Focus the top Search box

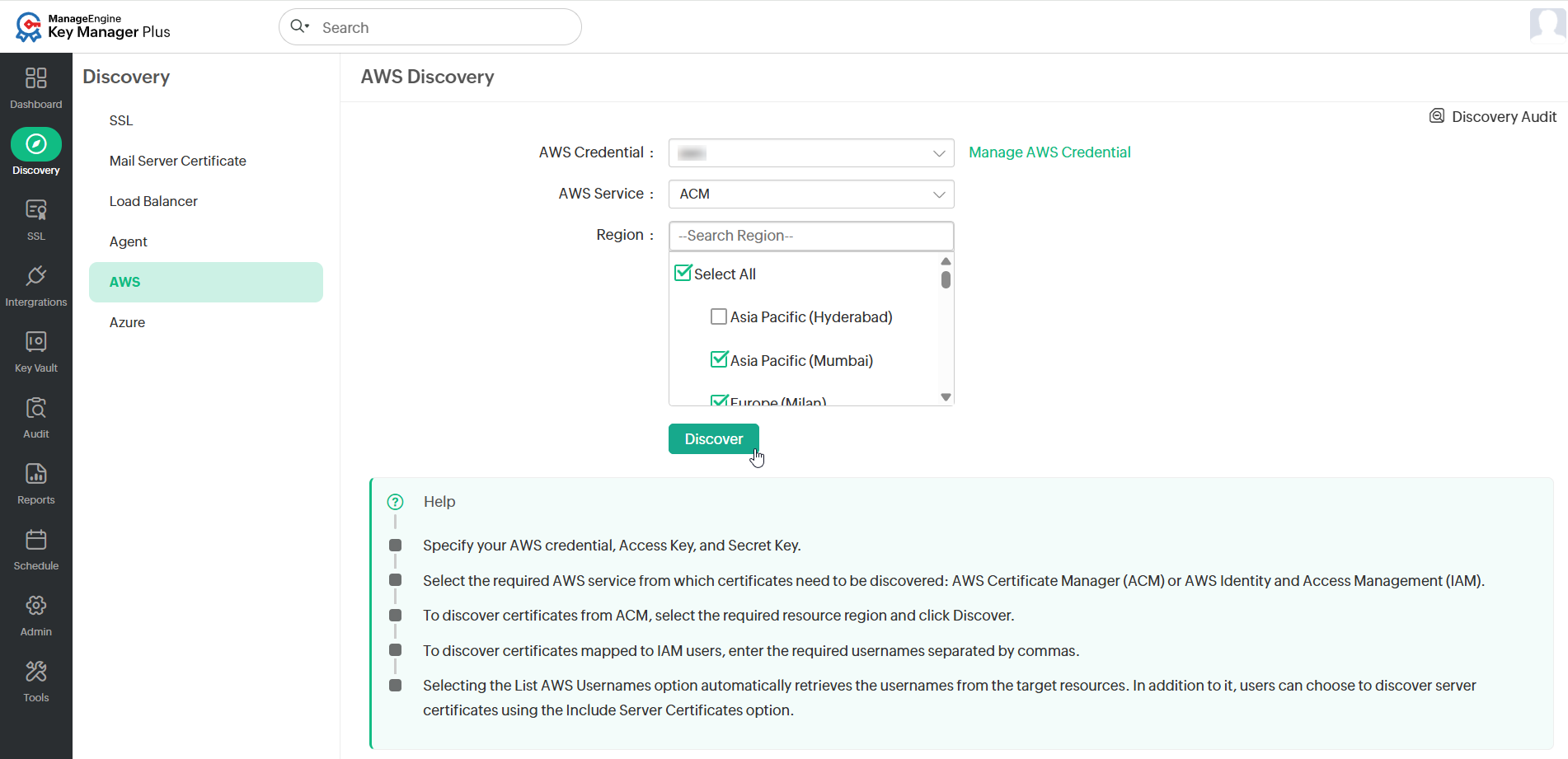(430, 27)
